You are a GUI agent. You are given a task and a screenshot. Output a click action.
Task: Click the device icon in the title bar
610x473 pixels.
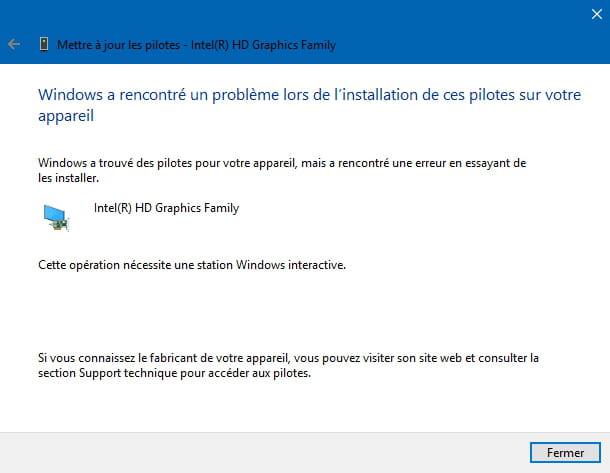pyautogui.click(x=44, y=44)
